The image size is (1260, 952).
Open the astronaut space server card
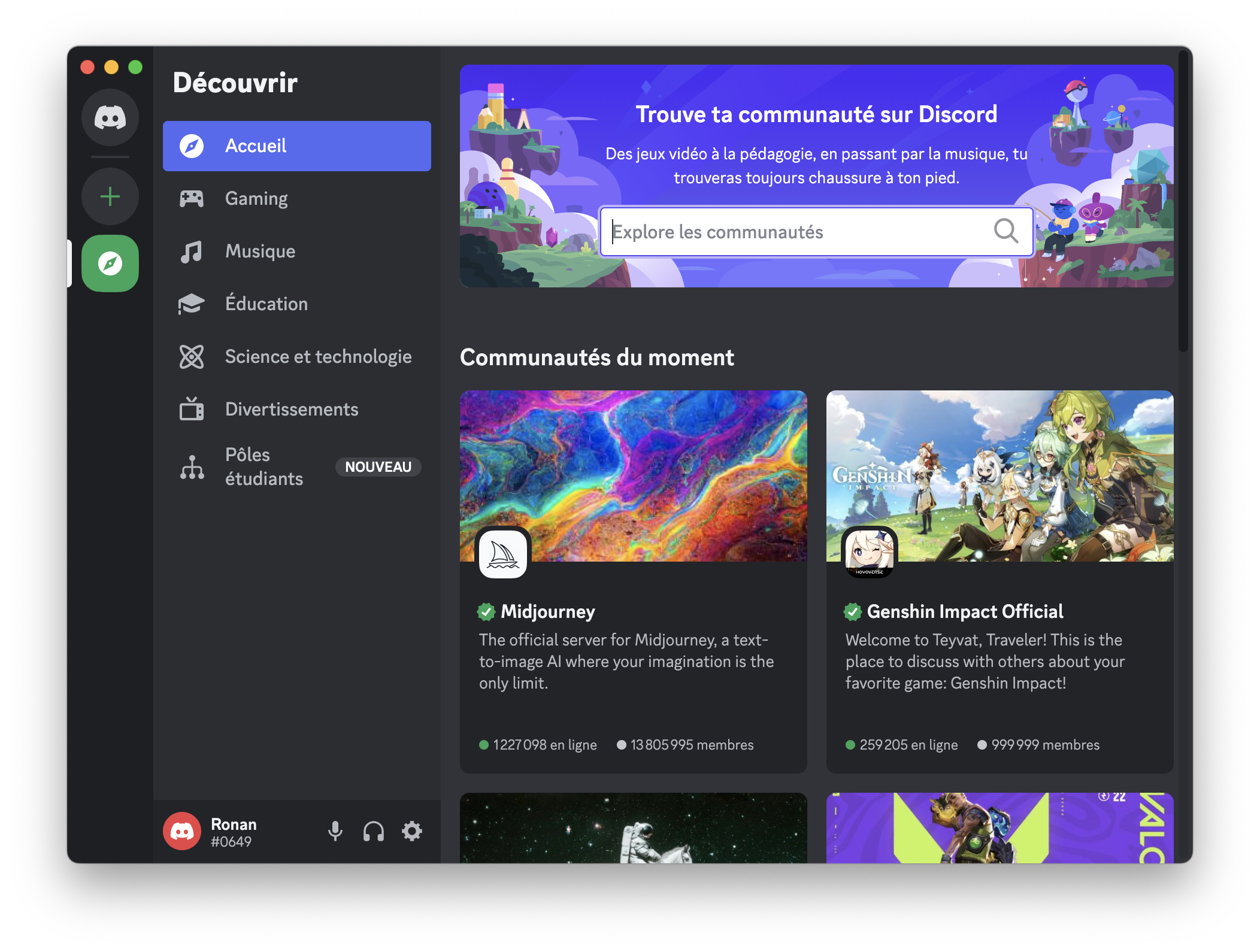click(x=634, y=828)
